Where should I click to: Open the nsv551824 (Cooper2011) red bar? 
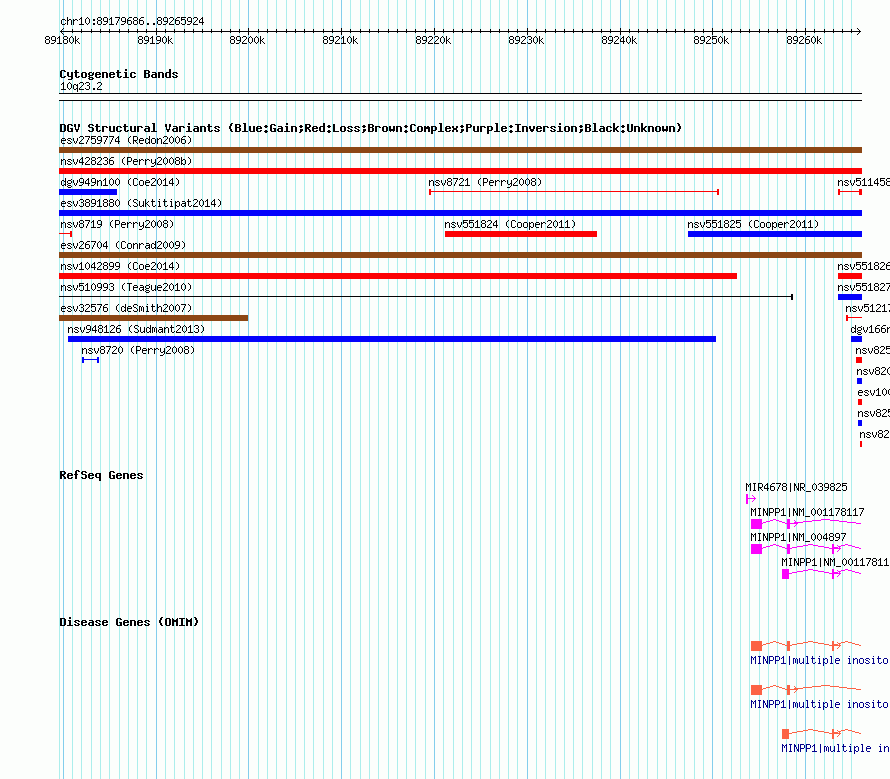pos(521,234)
